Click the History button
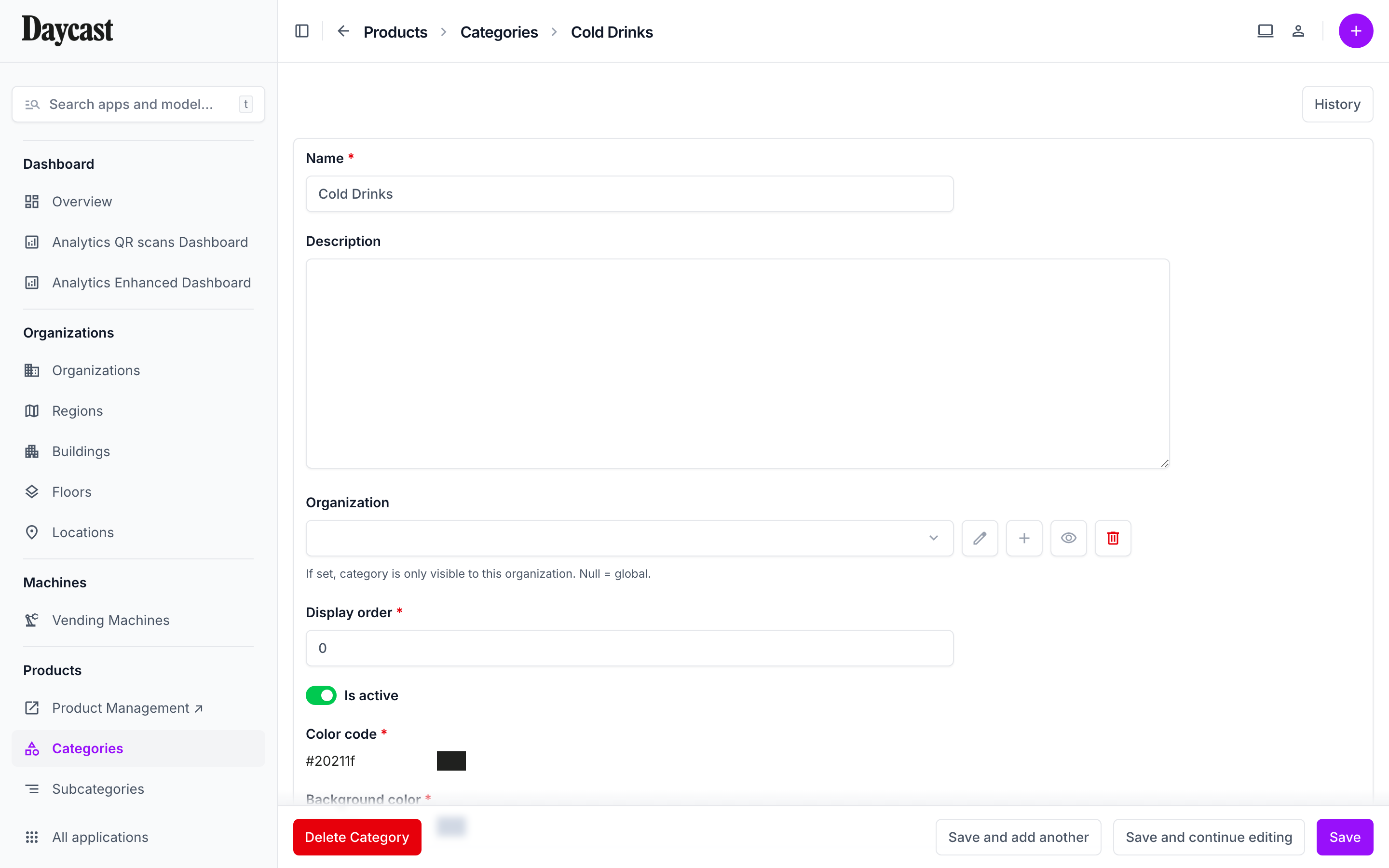This screenshot has width=1389, height=868. [1337, 104]
